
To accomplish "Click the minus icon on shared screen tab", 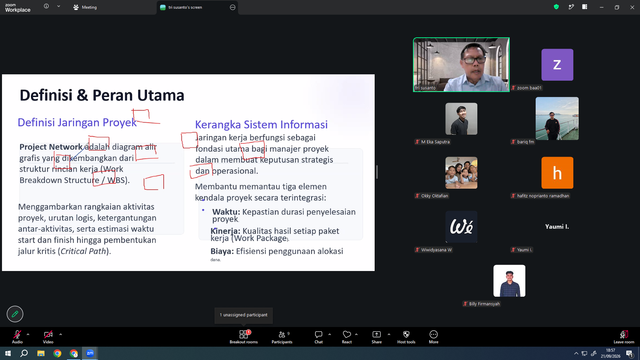I will 233,7.
